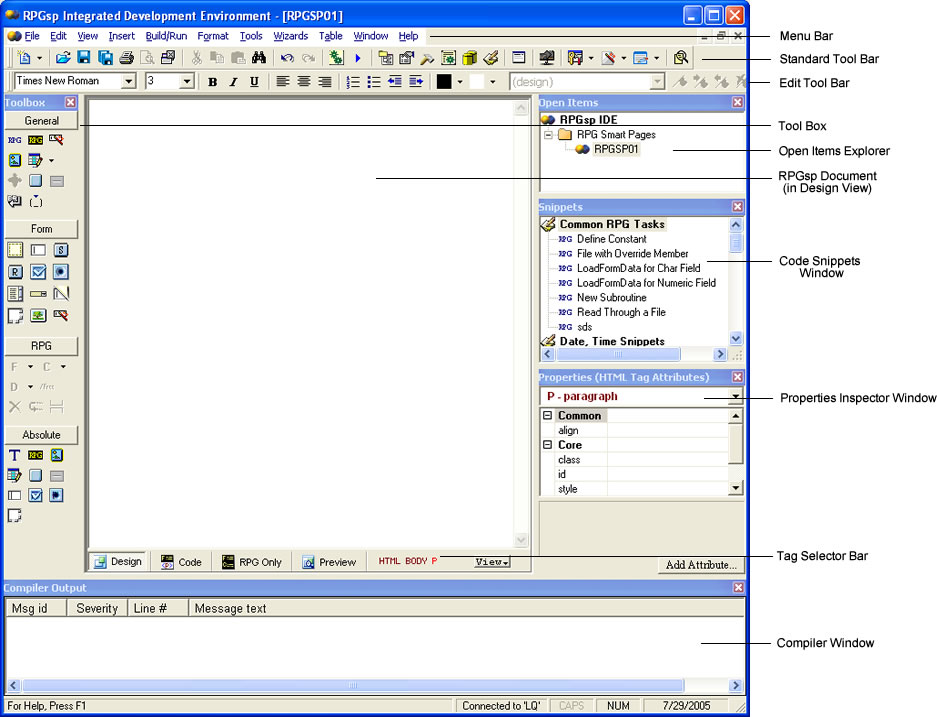This screenshot has width=937, height=717.
Task: Open the Wizards menu
Action: 290,36
